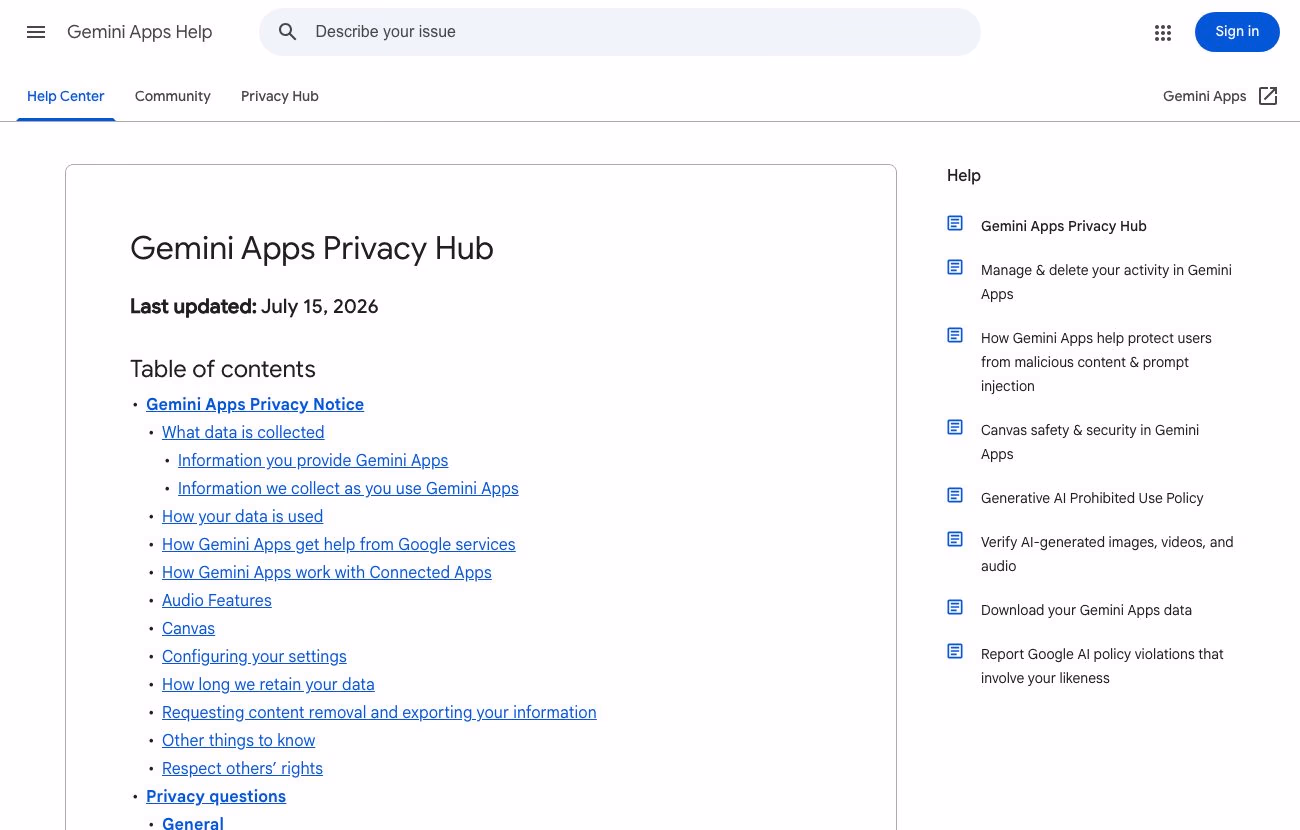Click article icon beside Manage & delete your activity
Image resolution: width=1300 pixels, height=830 pixels.
tap(955, 268)
